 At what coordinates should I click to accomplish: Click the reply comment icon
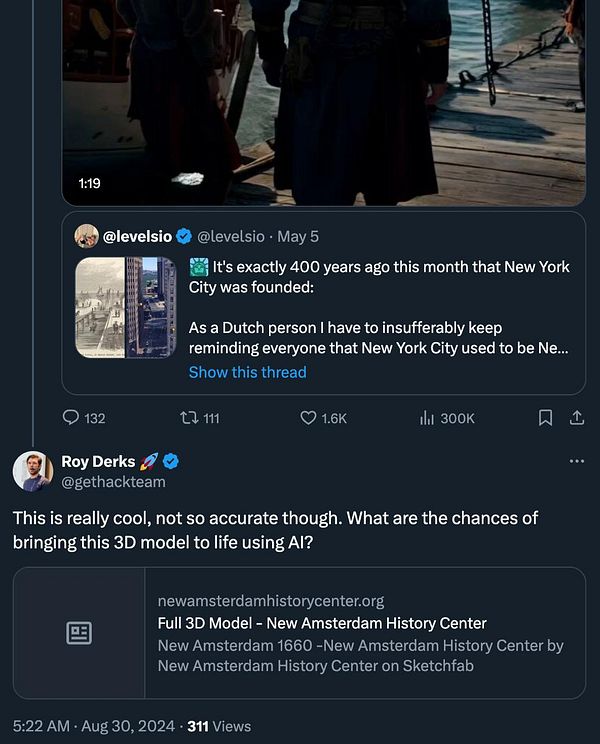pyautogui.click(x=71, y=418)
